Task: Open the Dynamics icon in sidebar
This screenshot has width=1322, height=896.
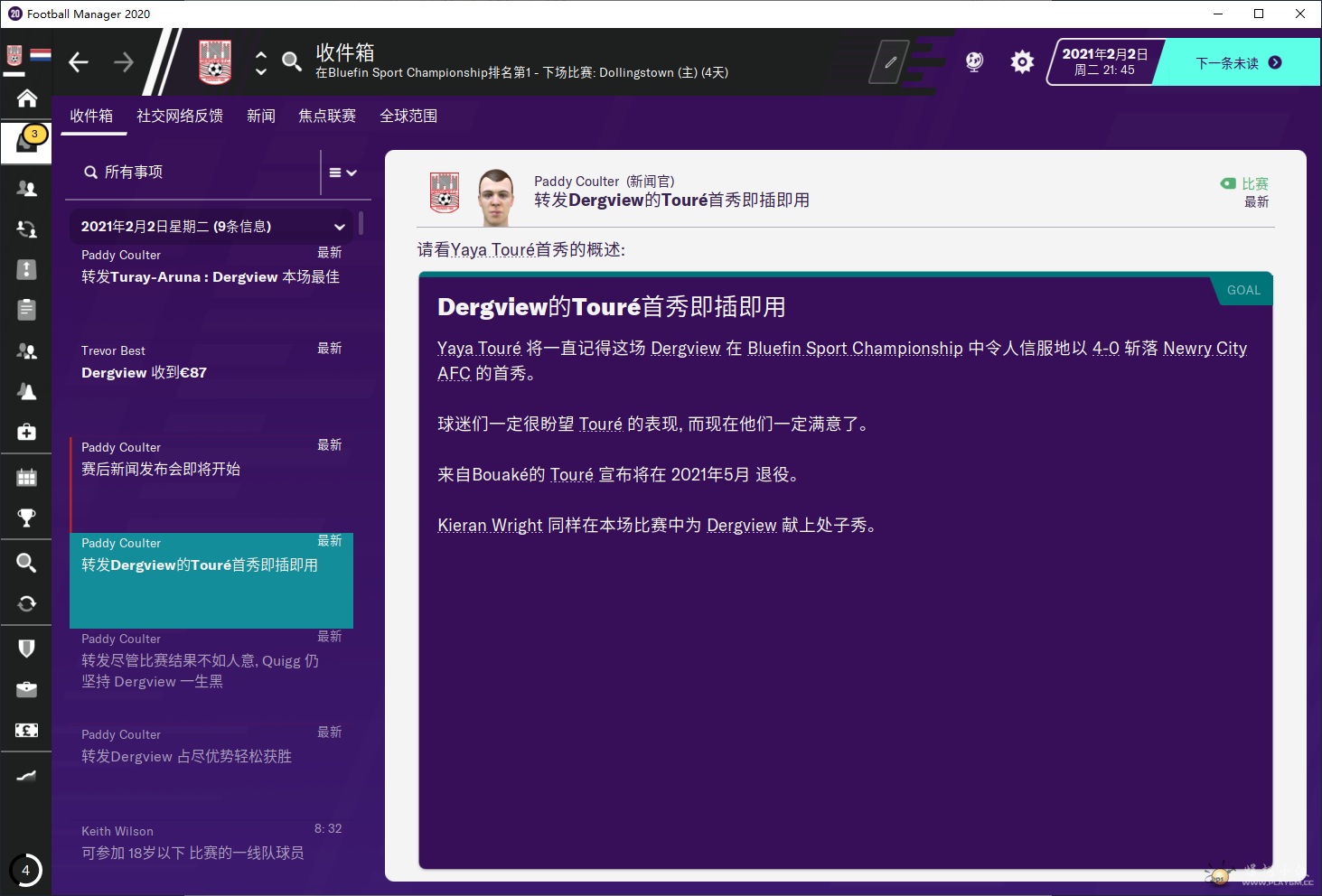Action: pyautogui.click(x=26, y=229)
